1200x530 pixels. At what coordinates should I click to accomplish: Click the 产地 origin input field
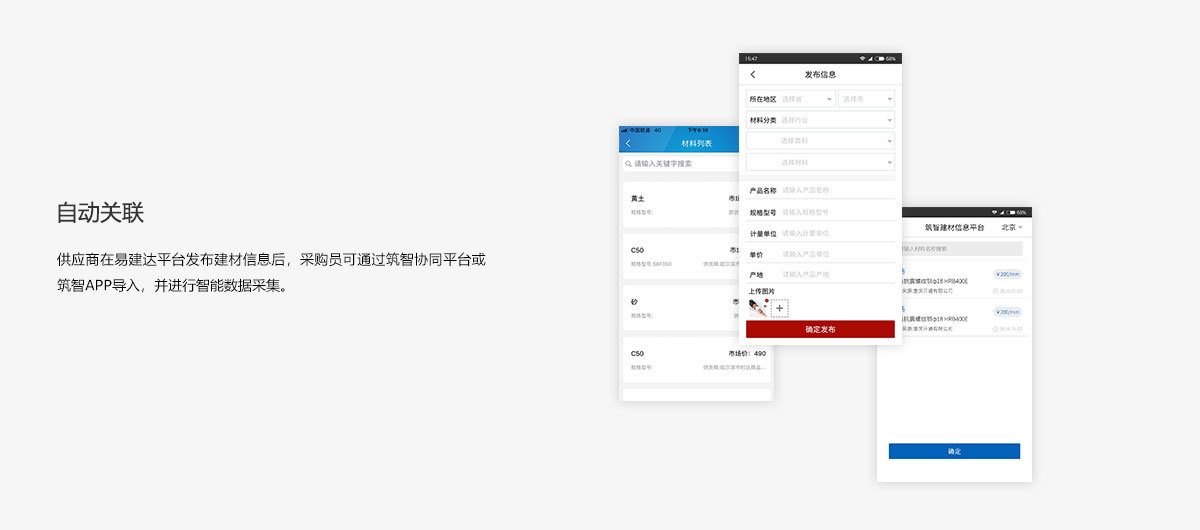(x=835, y=274)
